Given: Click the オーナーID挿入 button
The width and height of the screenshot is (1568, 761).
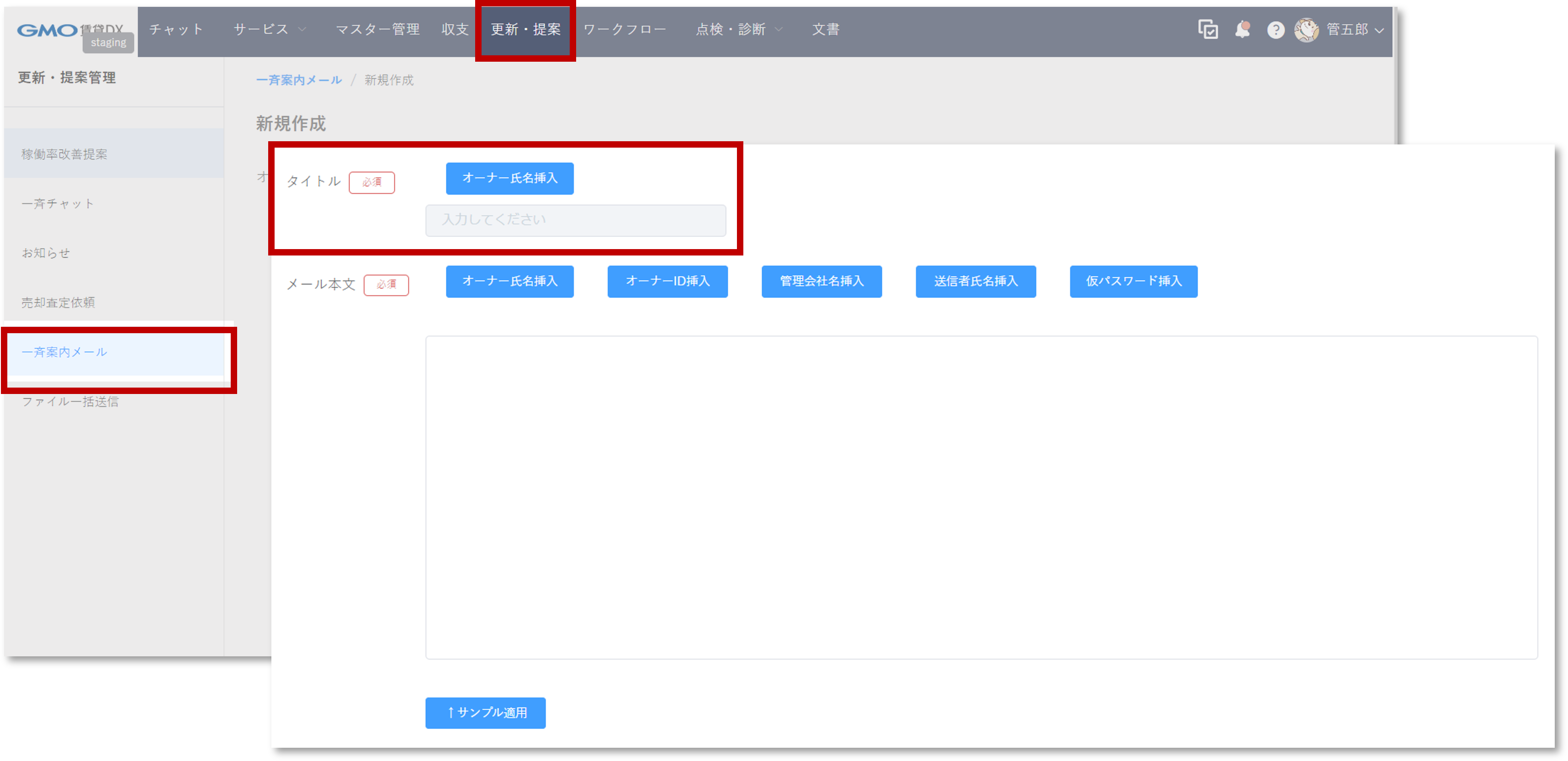Looking at the screenshot, I should tap(667, 281).
